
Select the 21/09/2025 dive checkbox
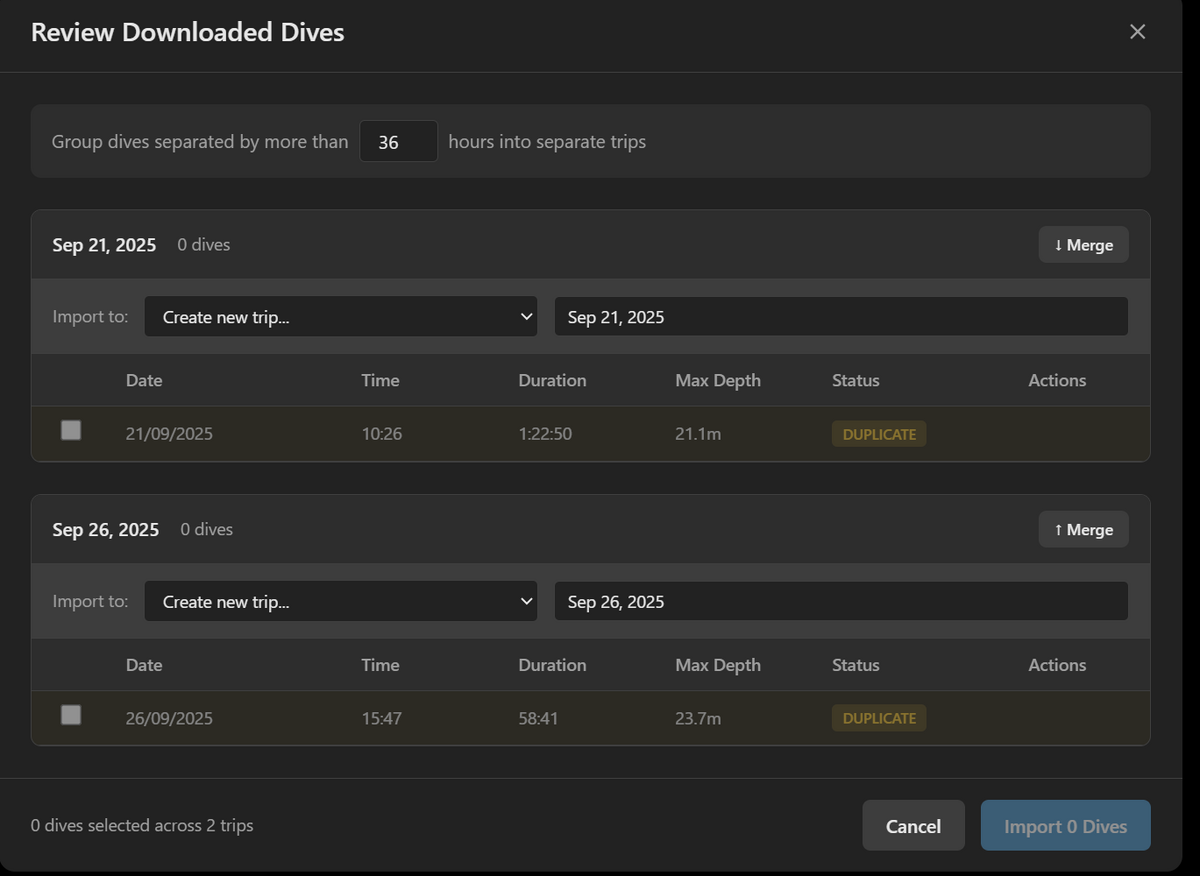71,431
